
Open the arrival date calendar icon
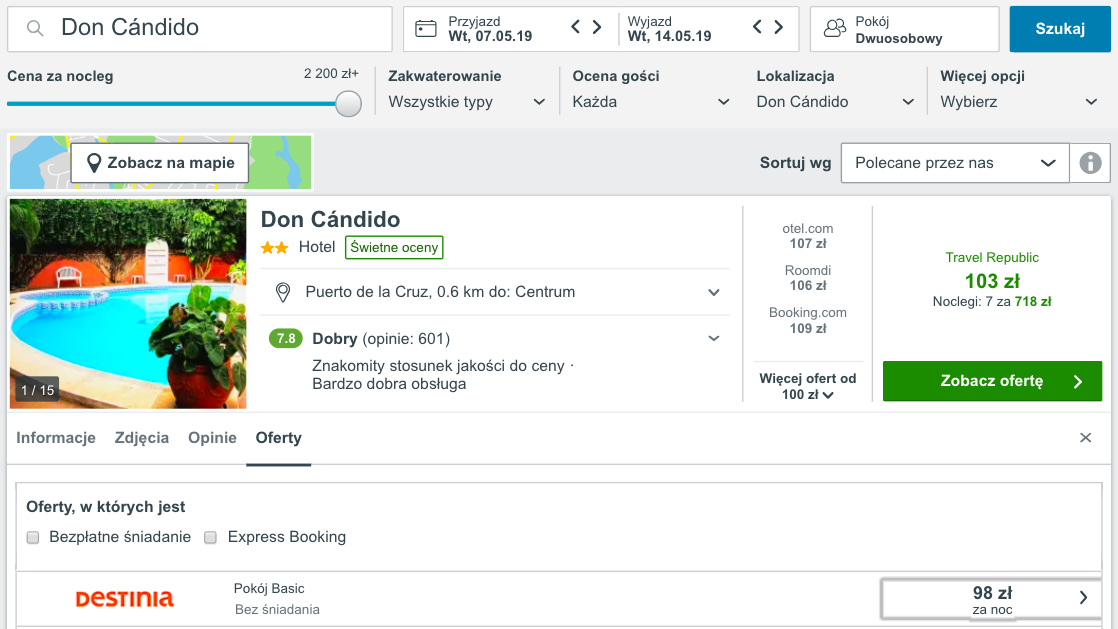click(x=426, y=29)
